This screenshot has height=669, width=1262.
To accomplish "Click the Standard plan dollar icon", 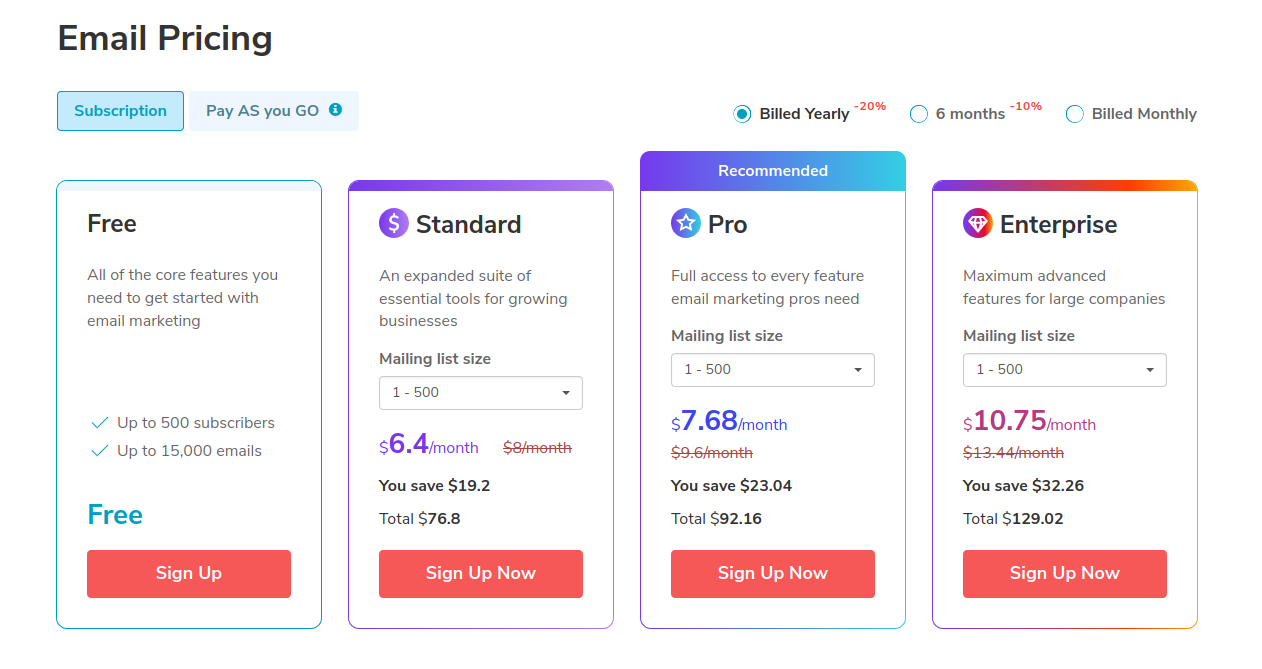I will pyautogui.click(x=394, y=223).
